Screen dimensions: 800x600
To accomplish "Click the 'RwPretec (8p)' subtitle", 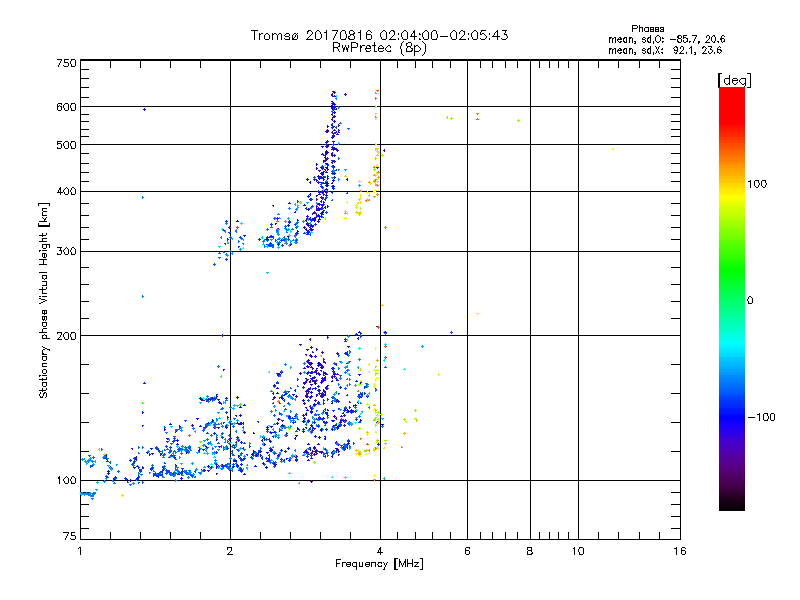I will click(x=379, y=48).
